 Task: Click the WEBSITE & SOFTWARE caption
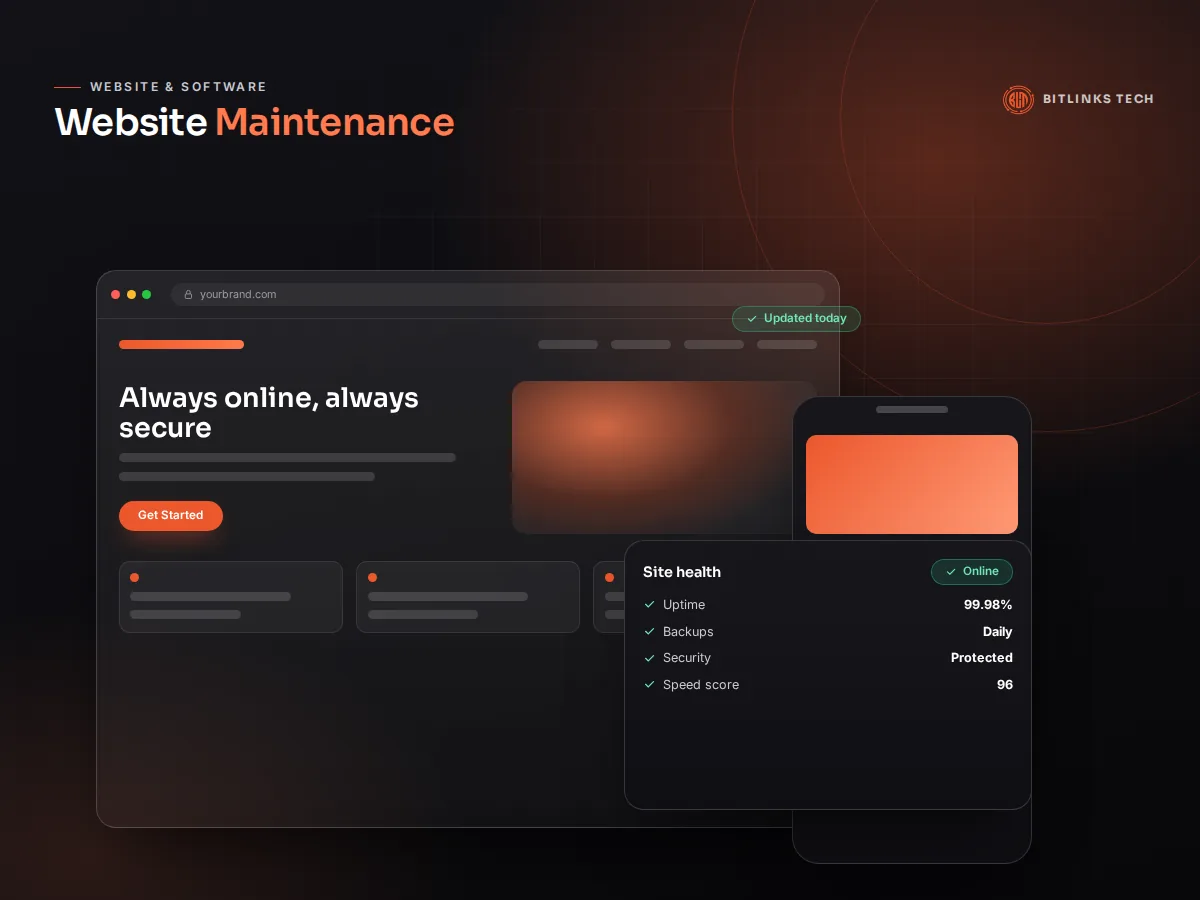click(178, 87)
